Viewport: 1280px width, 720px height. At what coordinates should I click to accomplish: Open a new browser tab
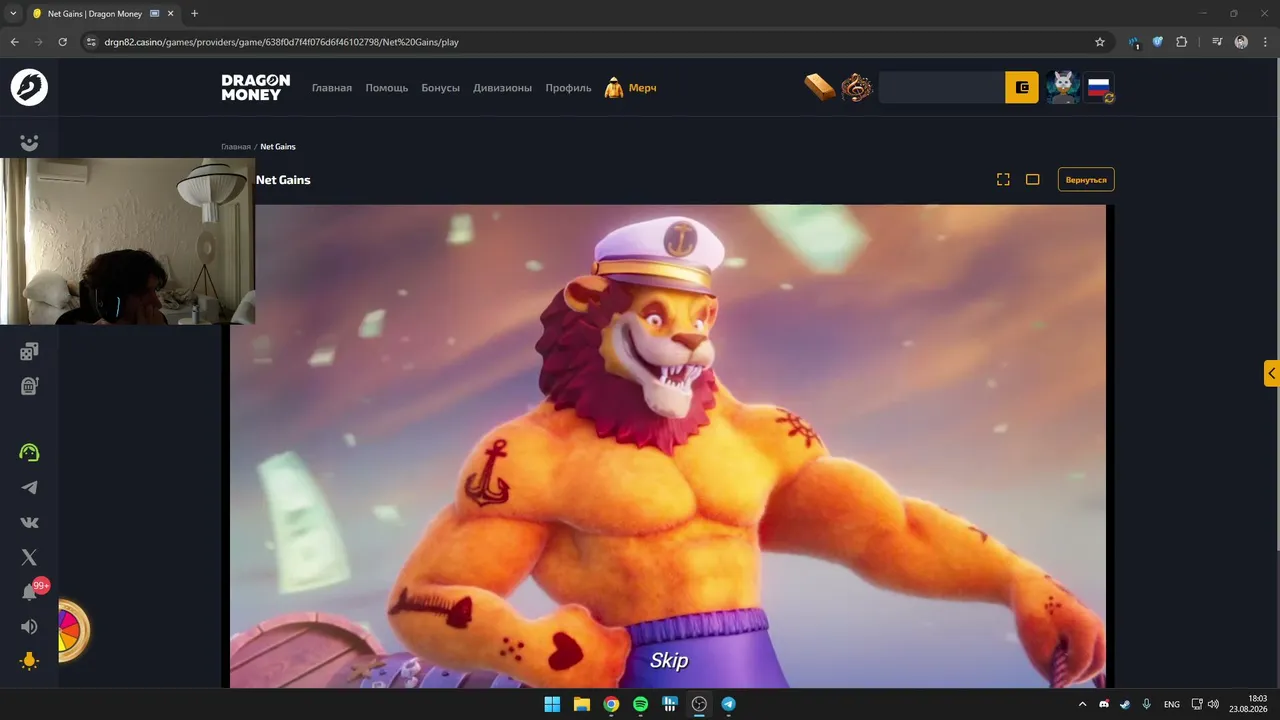[x=194, y=14]
